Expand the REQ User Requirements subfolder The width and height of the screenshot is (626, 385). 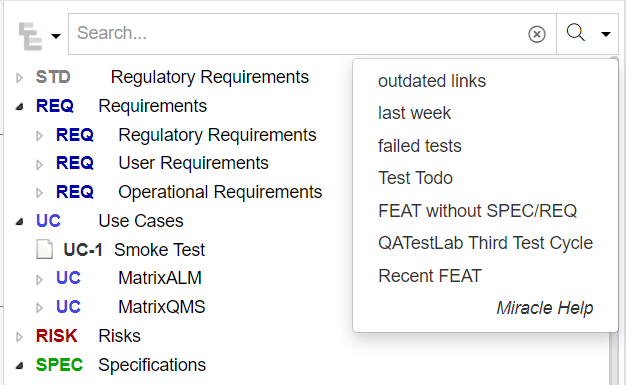(x=39, y=164)
